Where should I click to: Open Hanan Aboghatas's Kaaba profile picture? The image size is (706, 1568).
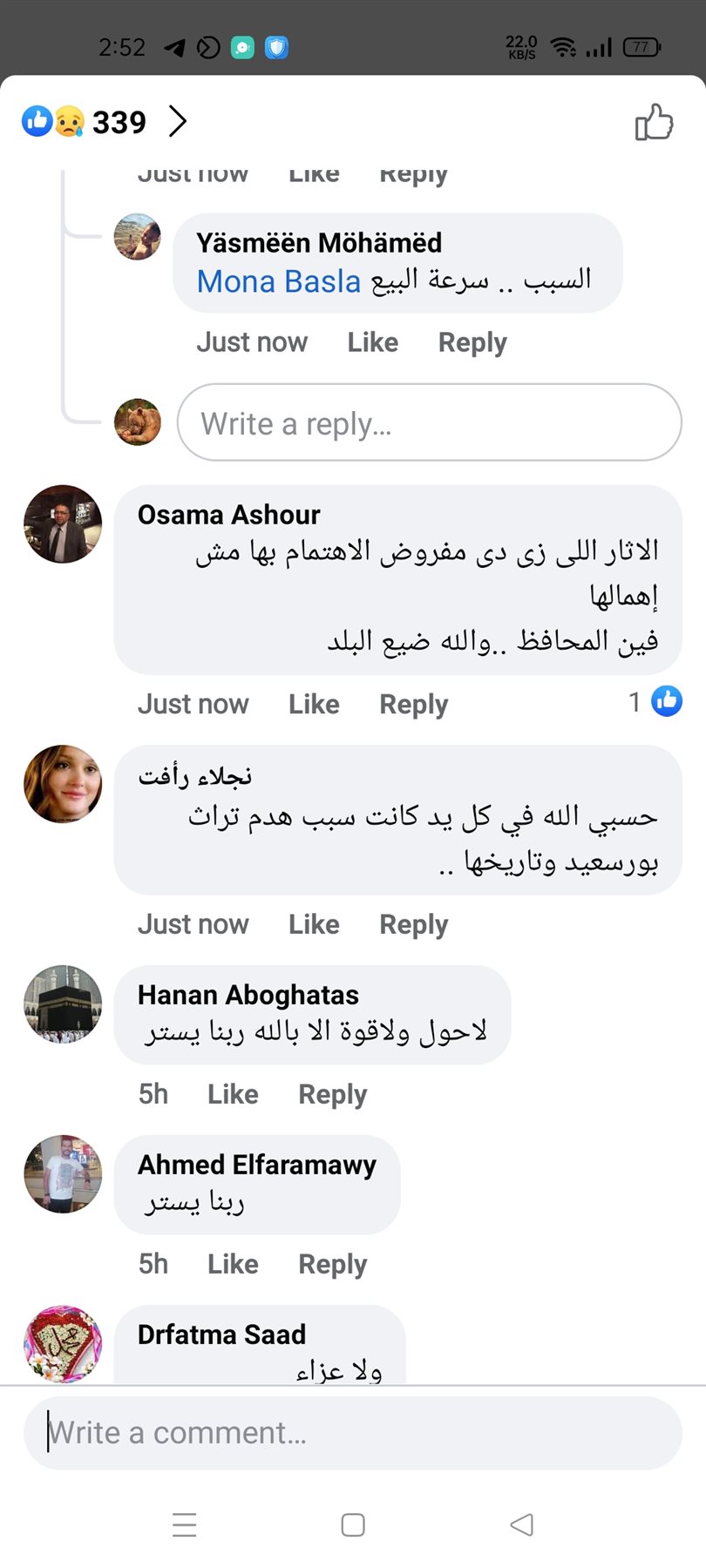63,1004
